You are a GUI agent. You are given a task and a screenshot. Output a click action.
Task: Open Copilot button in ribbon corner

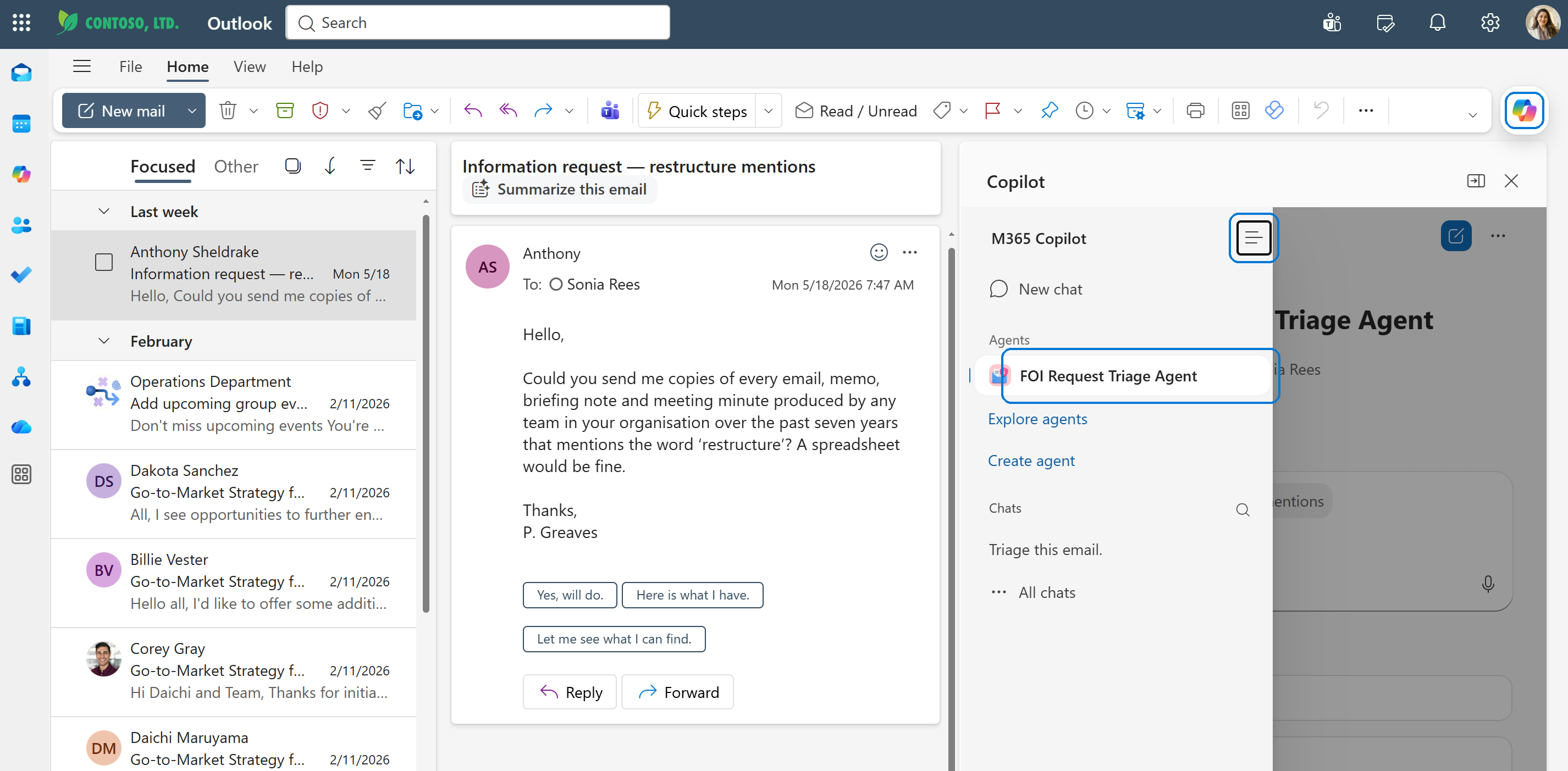pos(1524,111)
